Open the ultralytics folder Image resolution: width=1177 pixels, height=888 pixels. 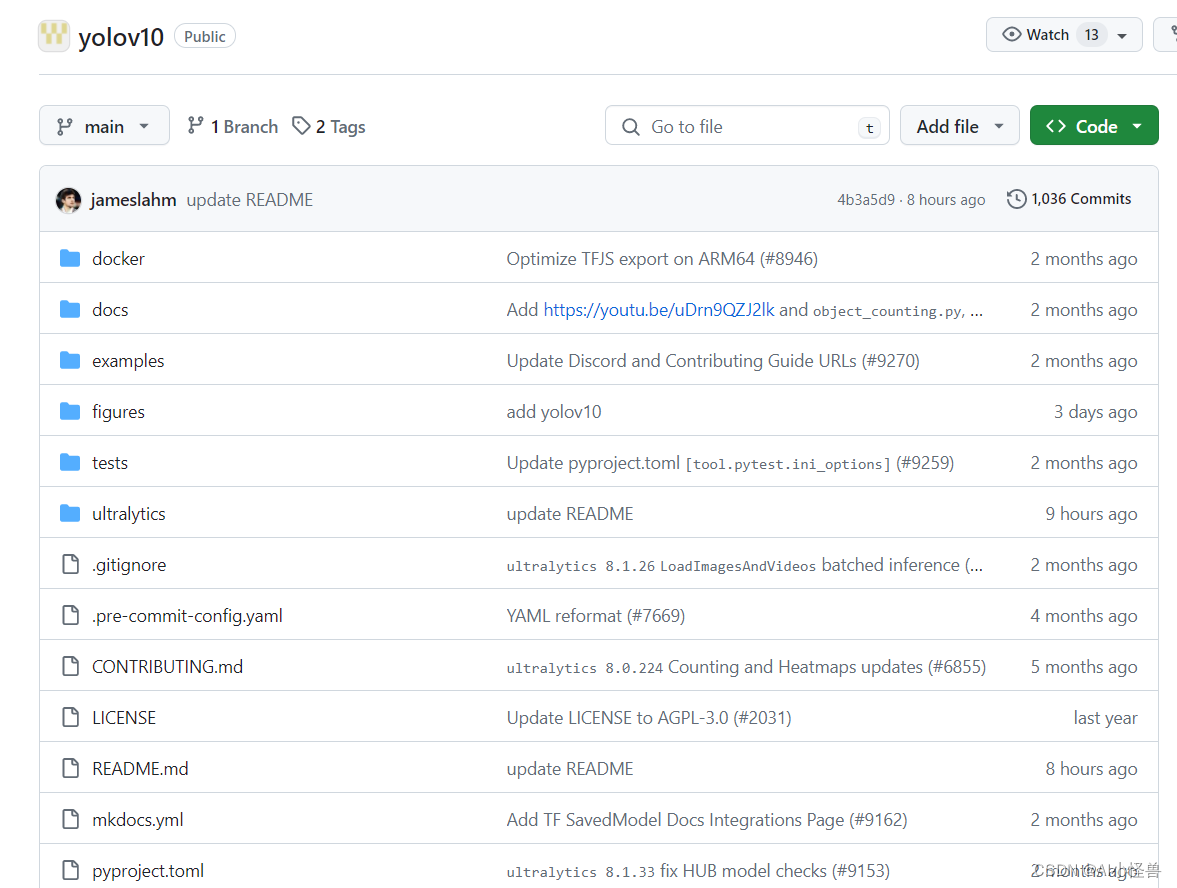[x=128, y=513]
